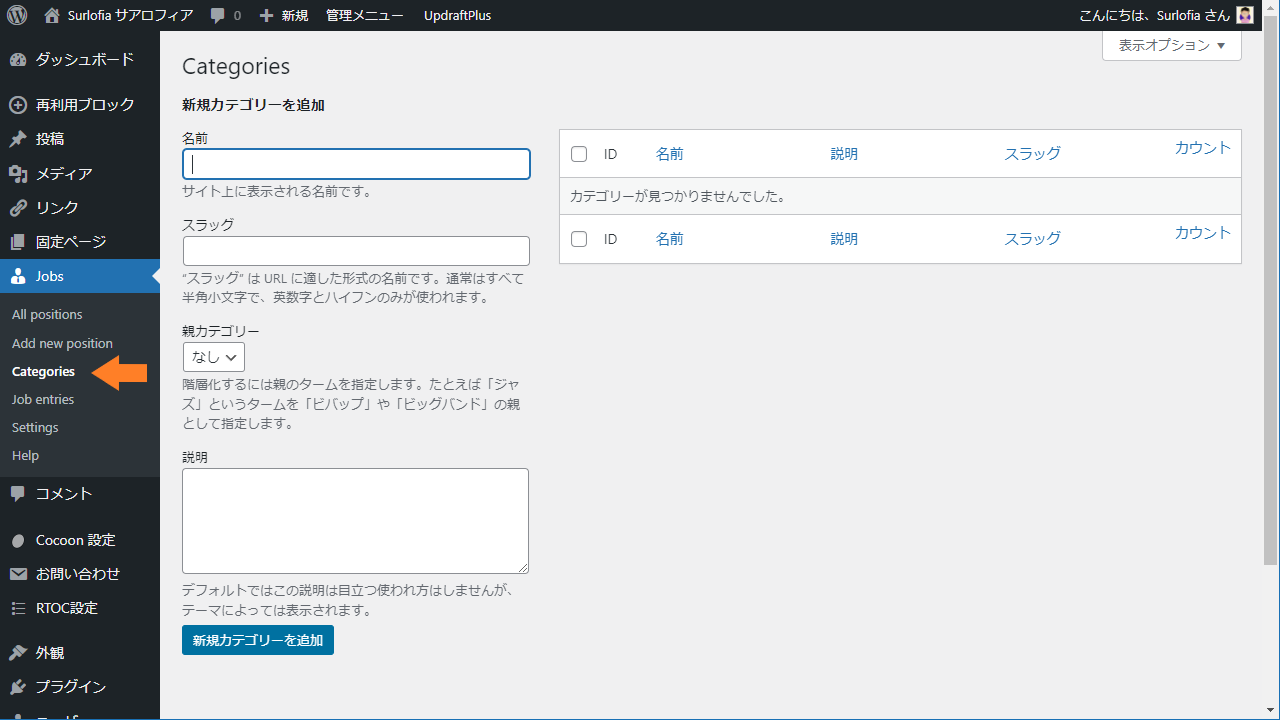Tick the select-all checkbox in table header
The width and height of the screenshot is (1280, 720).
(x=579, y=154)
